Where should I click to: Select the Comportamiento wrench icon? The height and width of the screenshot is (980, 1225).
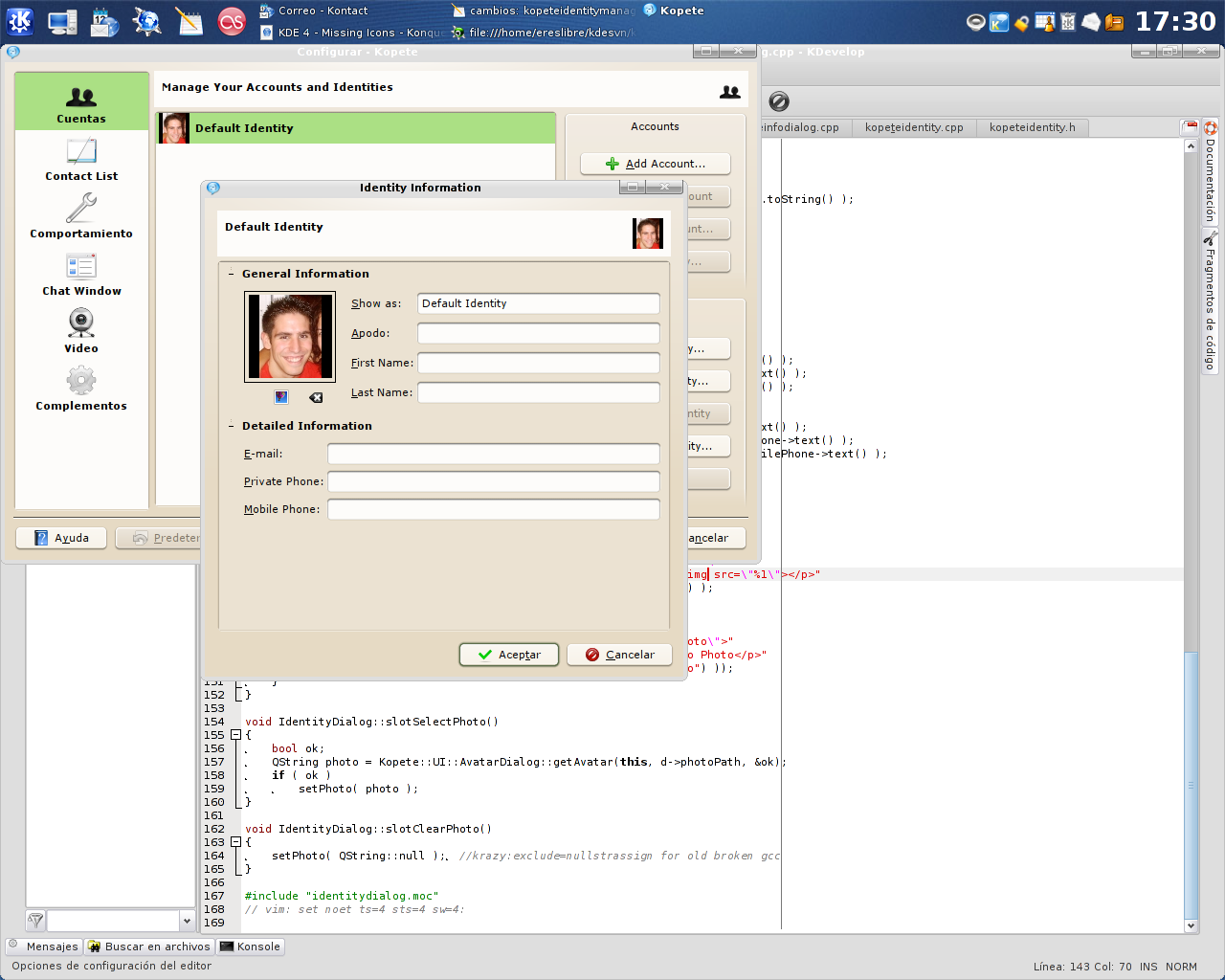click(x=81, y=209)
